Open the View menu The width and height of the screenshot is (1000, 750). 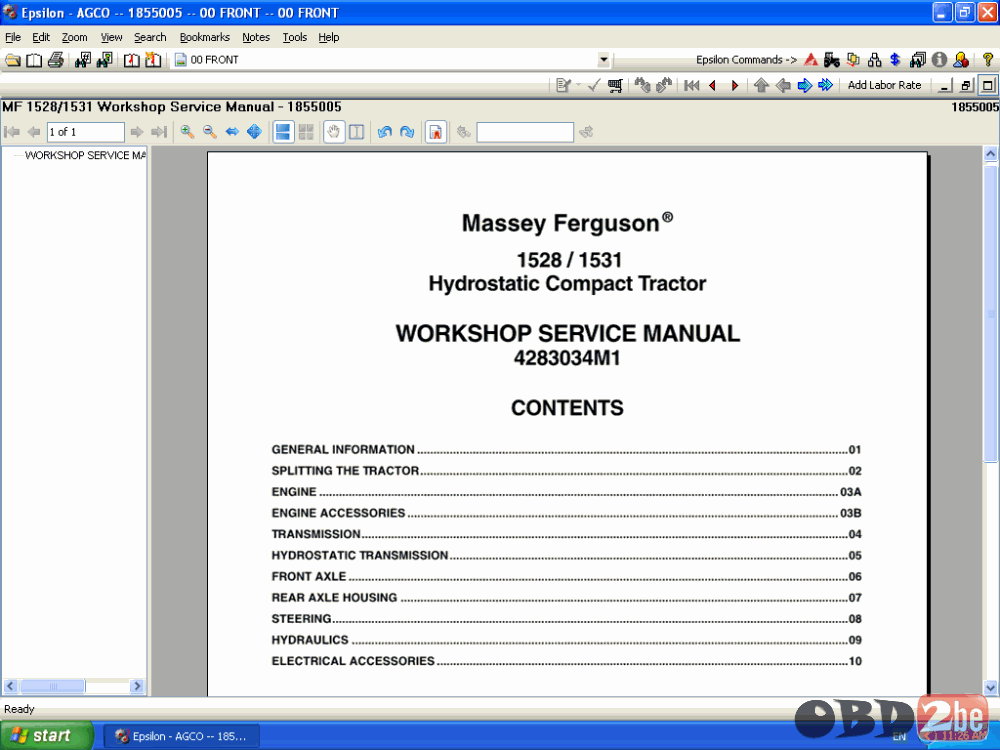[x=111, y=37]
